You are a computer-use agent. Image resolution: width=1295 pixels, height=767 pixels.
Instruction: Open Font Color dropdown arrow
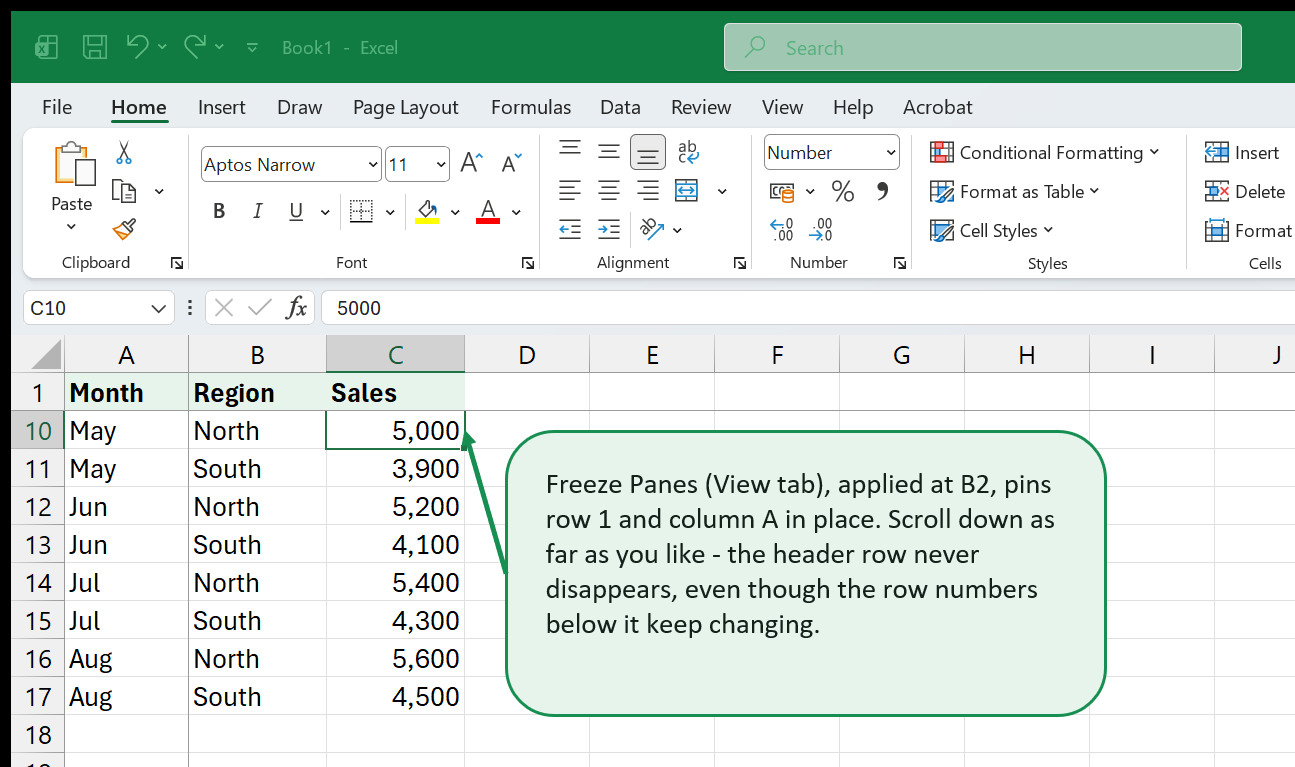pyautogui.click(x=516, y=212)
